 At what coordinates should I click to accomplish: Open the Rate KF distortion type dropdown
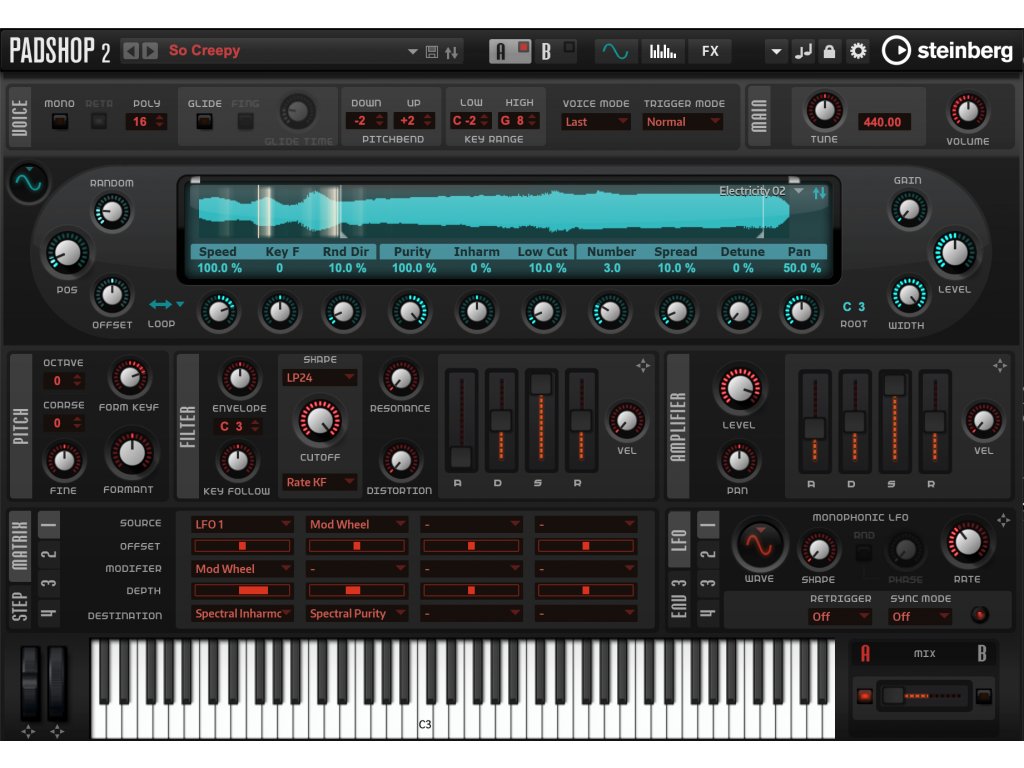pos(319,482)
